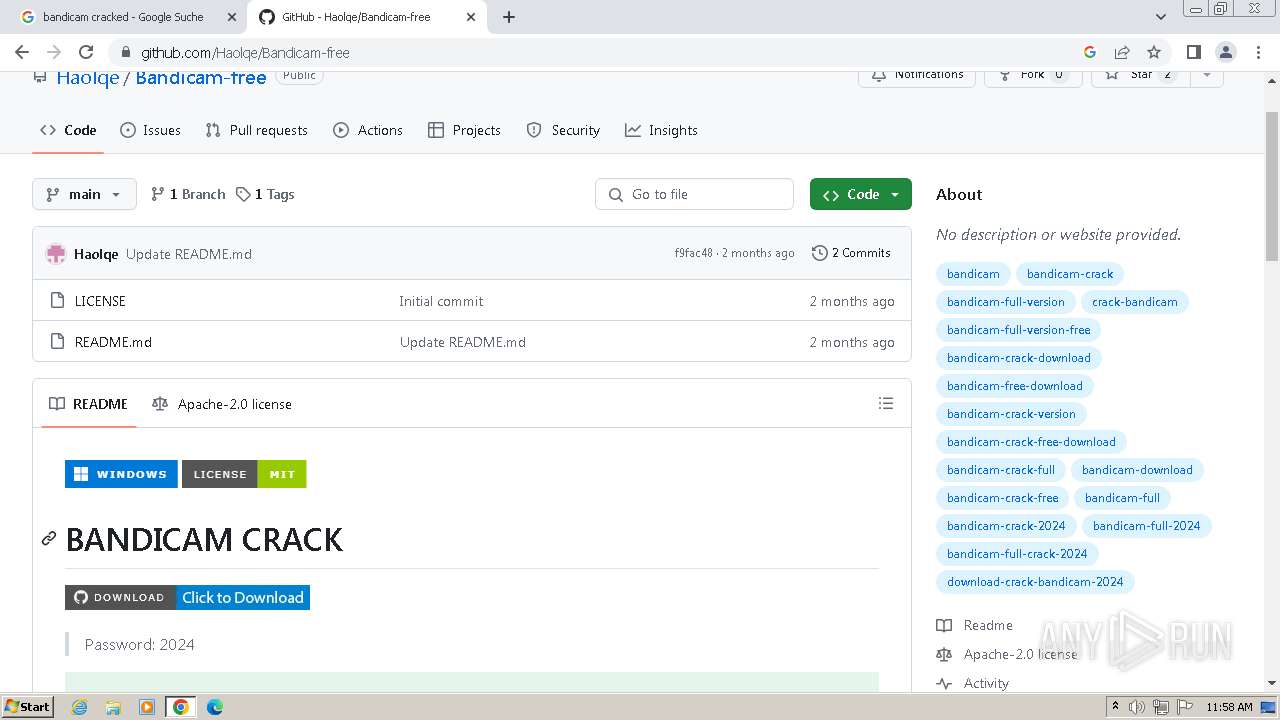View the 1 Tags link
1280x720 pixels.
265,194
